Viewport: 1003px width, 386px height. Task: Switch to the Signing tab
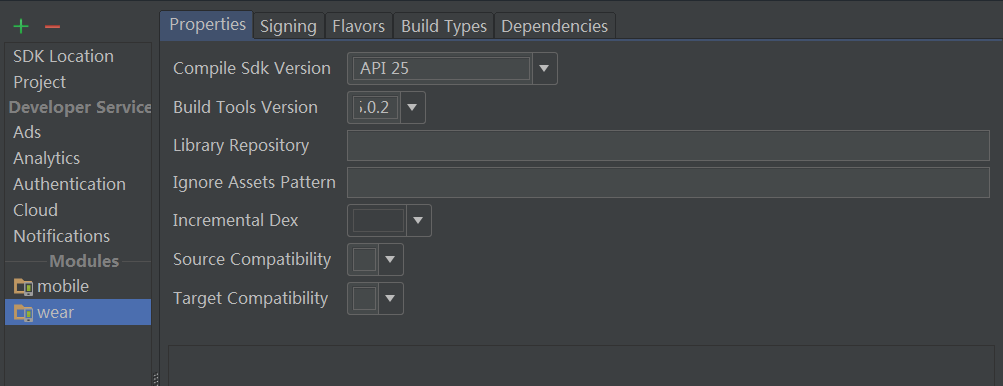[x=288, y=26]
